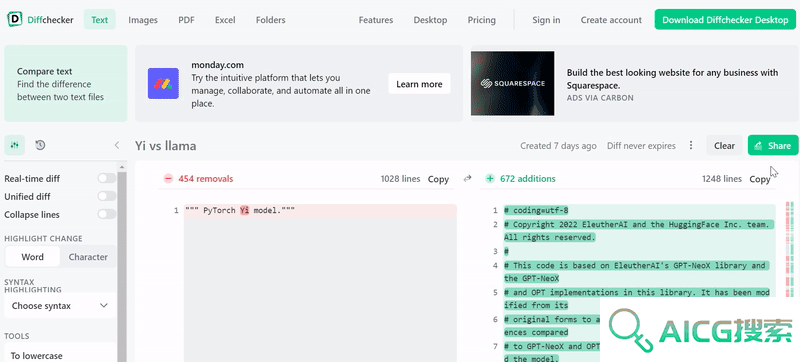The height and width of the screenshot is (362, 800).
Task: Turn on the Unified diff toggle
Action: pos(107,196)
